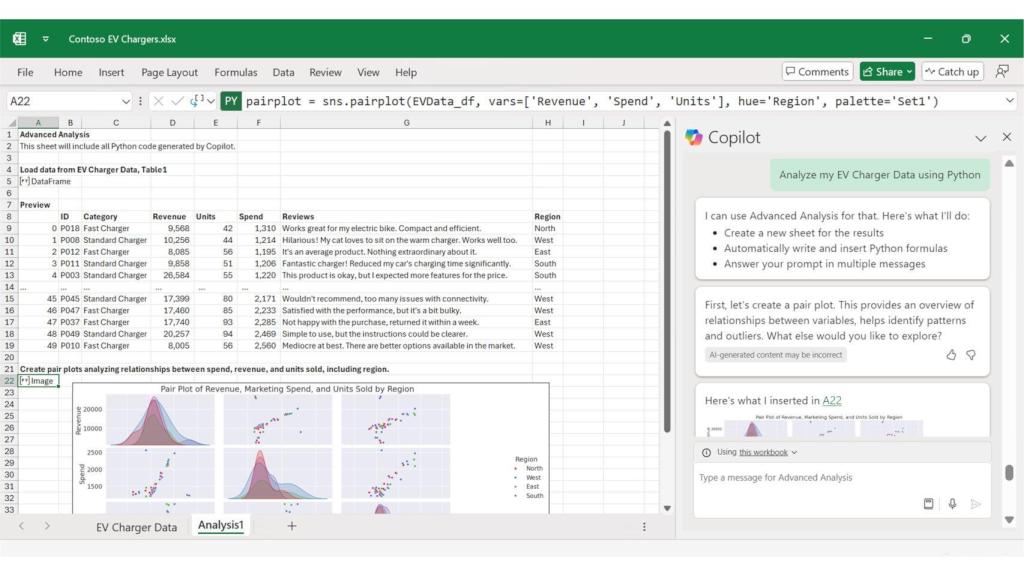Open the Formulas ribbon tab
Image resolution: width=1024 pixels, height=576 pixels.
235,72
